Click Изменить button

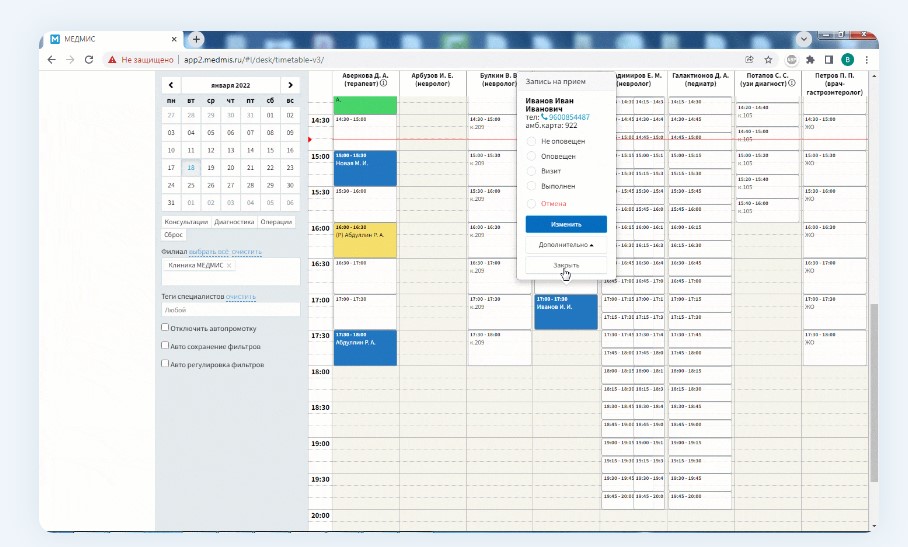pyautogui.click(x=566, y=224)
